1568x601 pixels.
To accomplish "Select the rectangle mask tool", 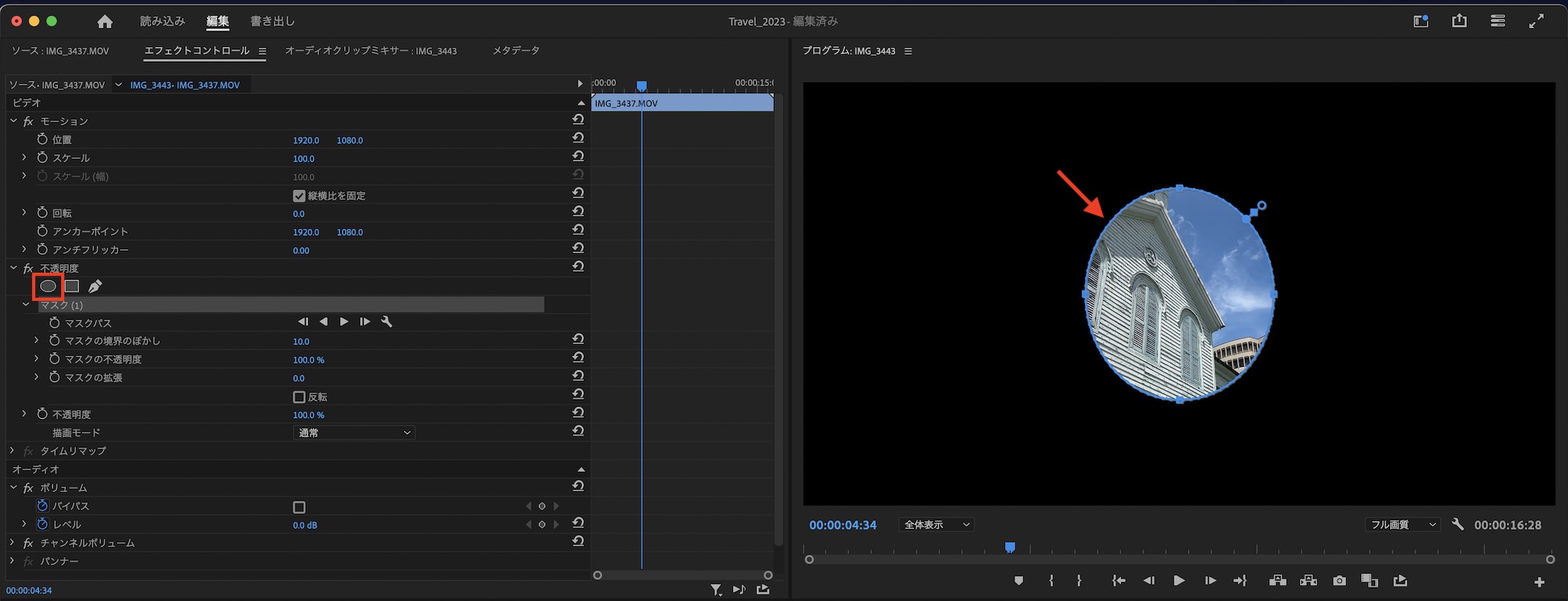I will [72, 287].
